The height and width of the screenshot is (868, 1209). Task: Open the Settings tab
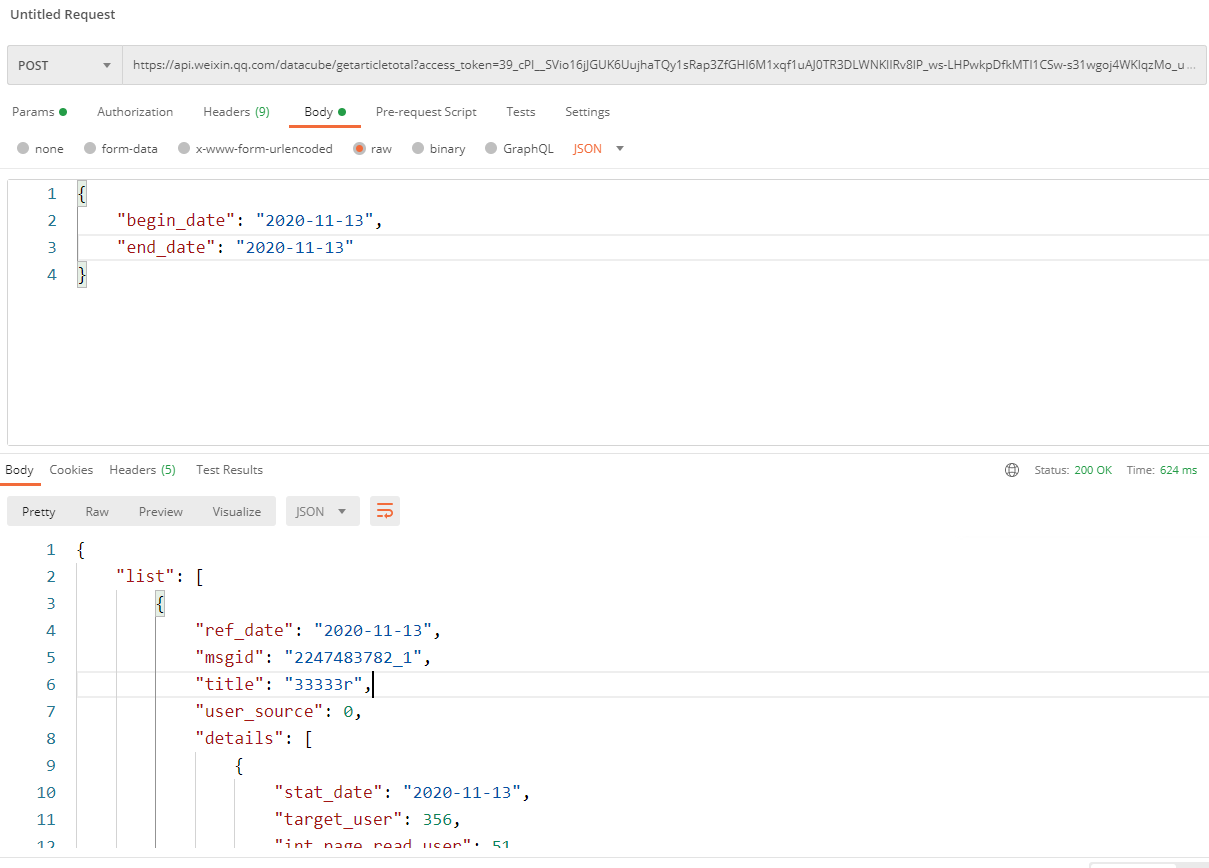587,112
